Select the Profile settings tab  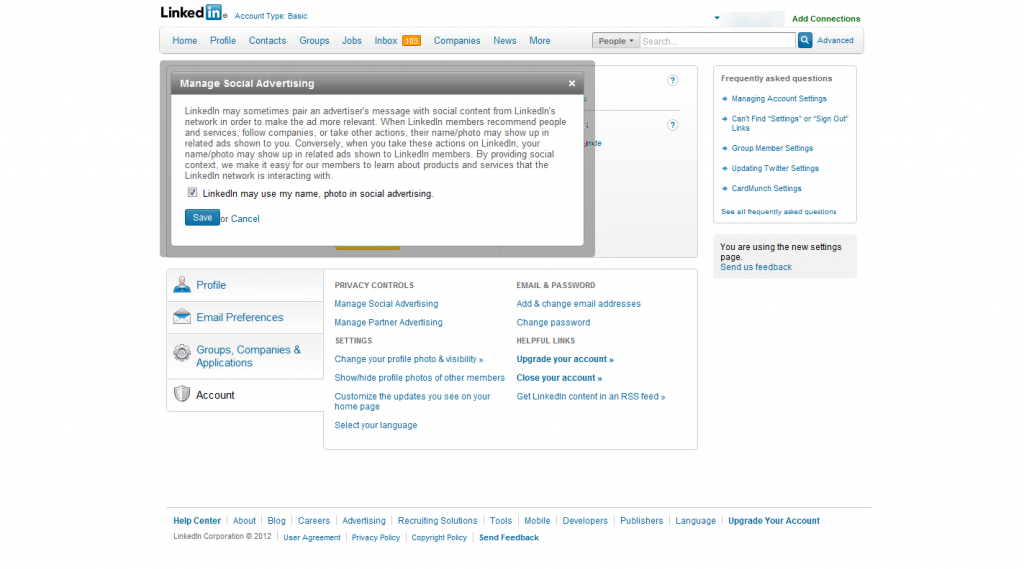pos(245,285)
